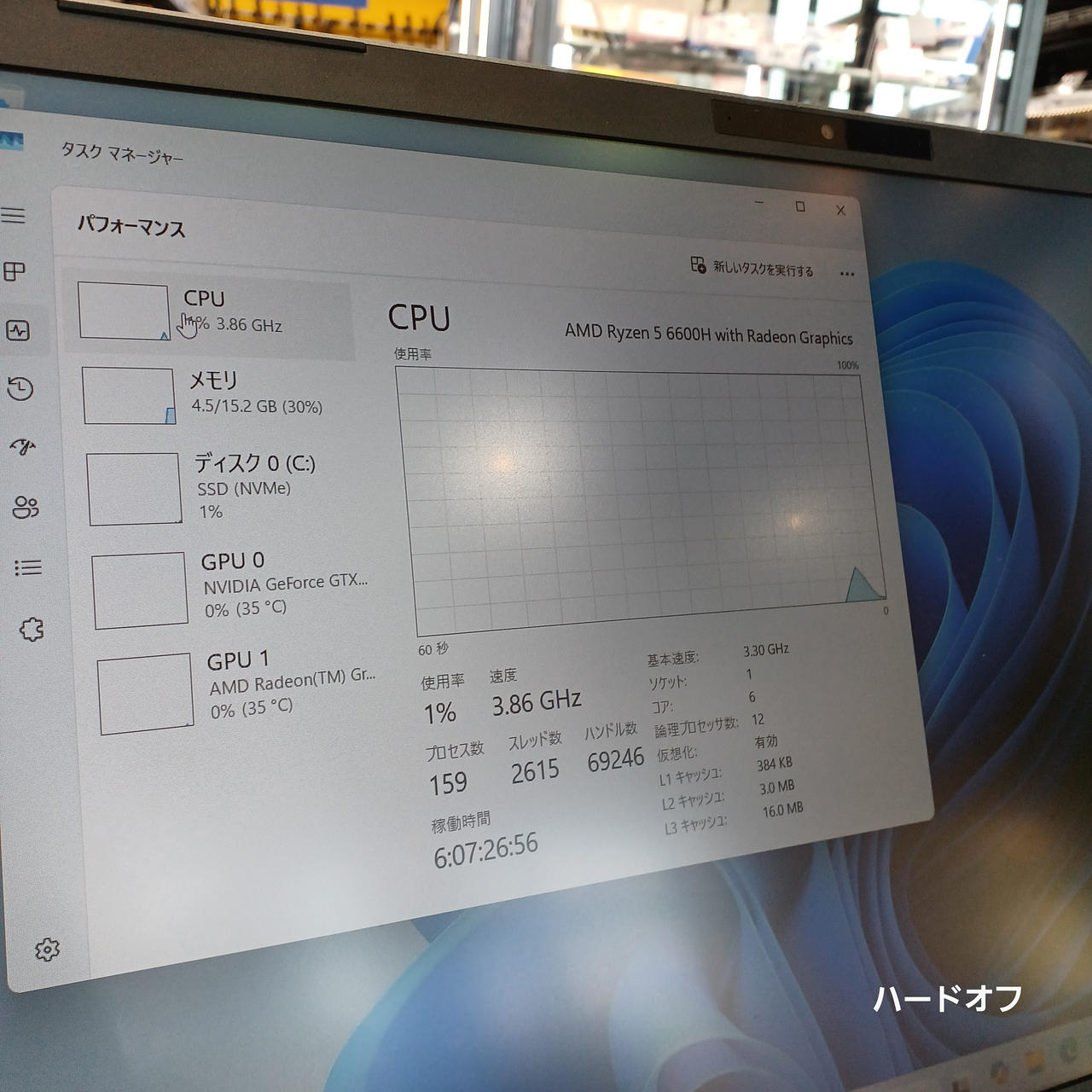Click the 2615 thread count value
Image resolution: width=1092 pixels, height=1092 pixels.
[535, 772]
